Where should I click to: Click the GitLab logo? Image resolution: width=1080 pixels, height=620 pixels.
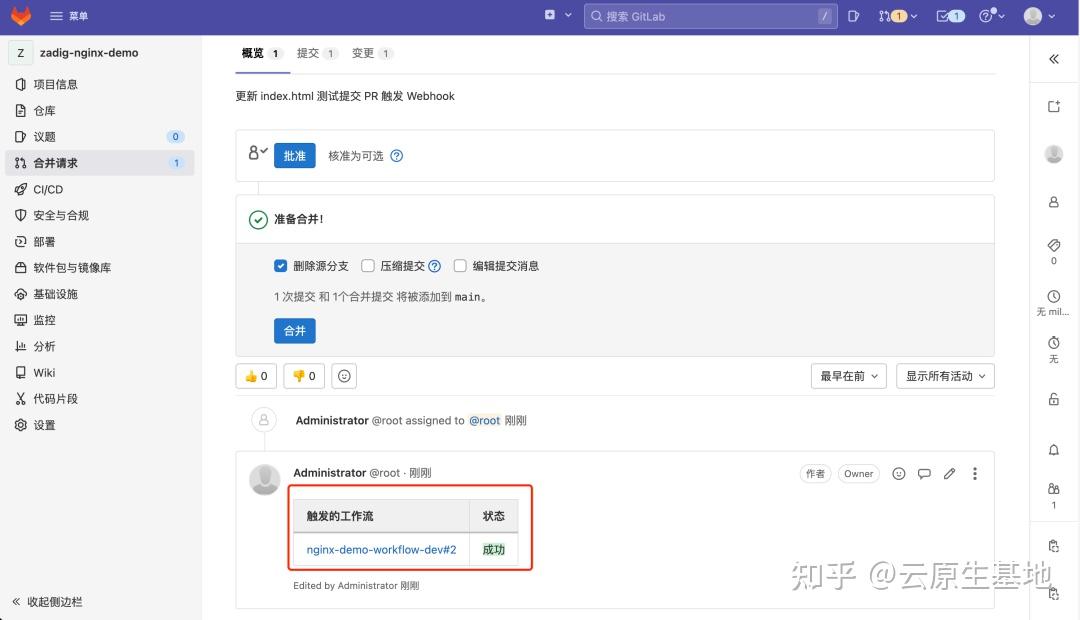[x=18, y=16]
